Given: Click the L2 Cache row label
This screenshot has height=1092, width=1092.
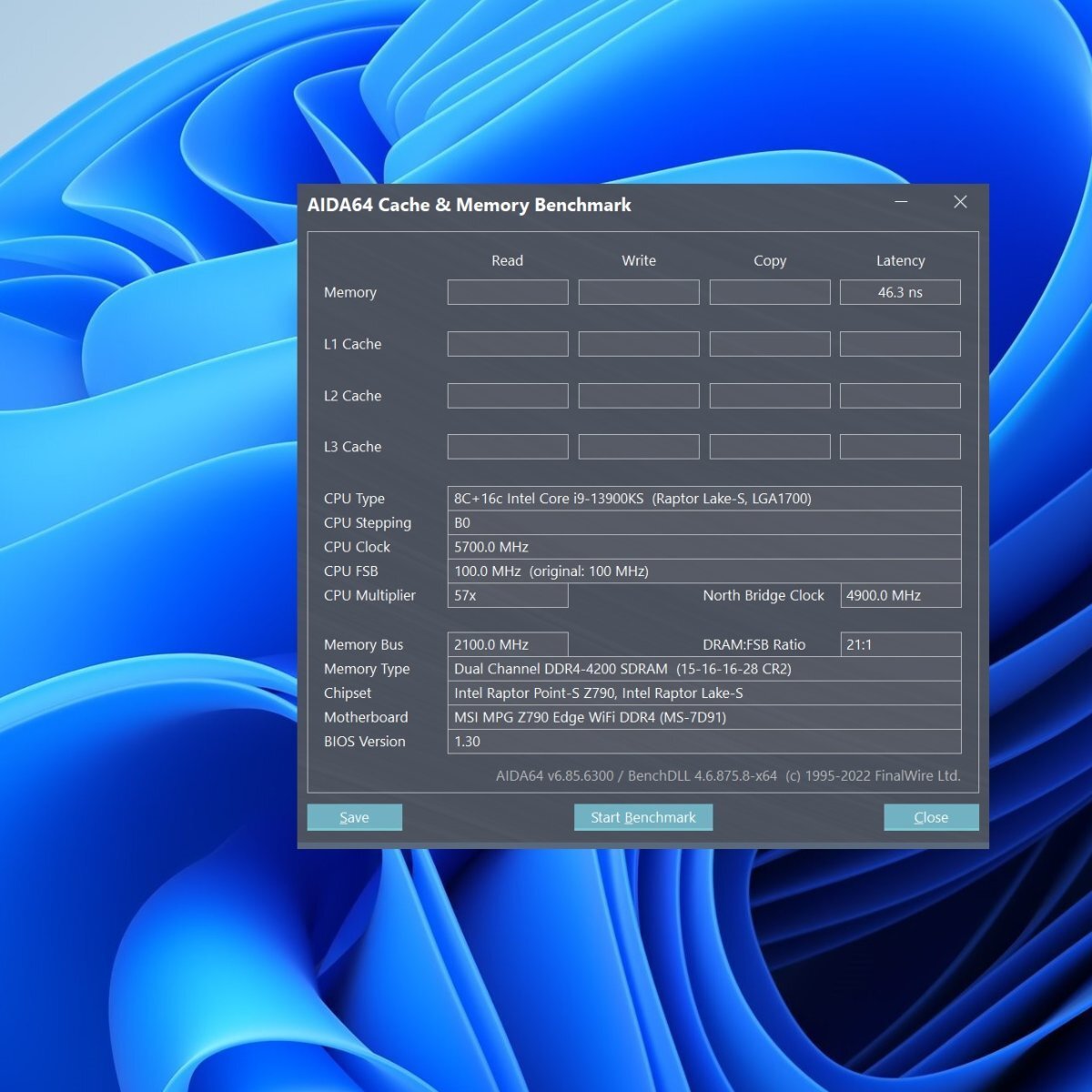Looking at the screenshot, I should 352,396.
